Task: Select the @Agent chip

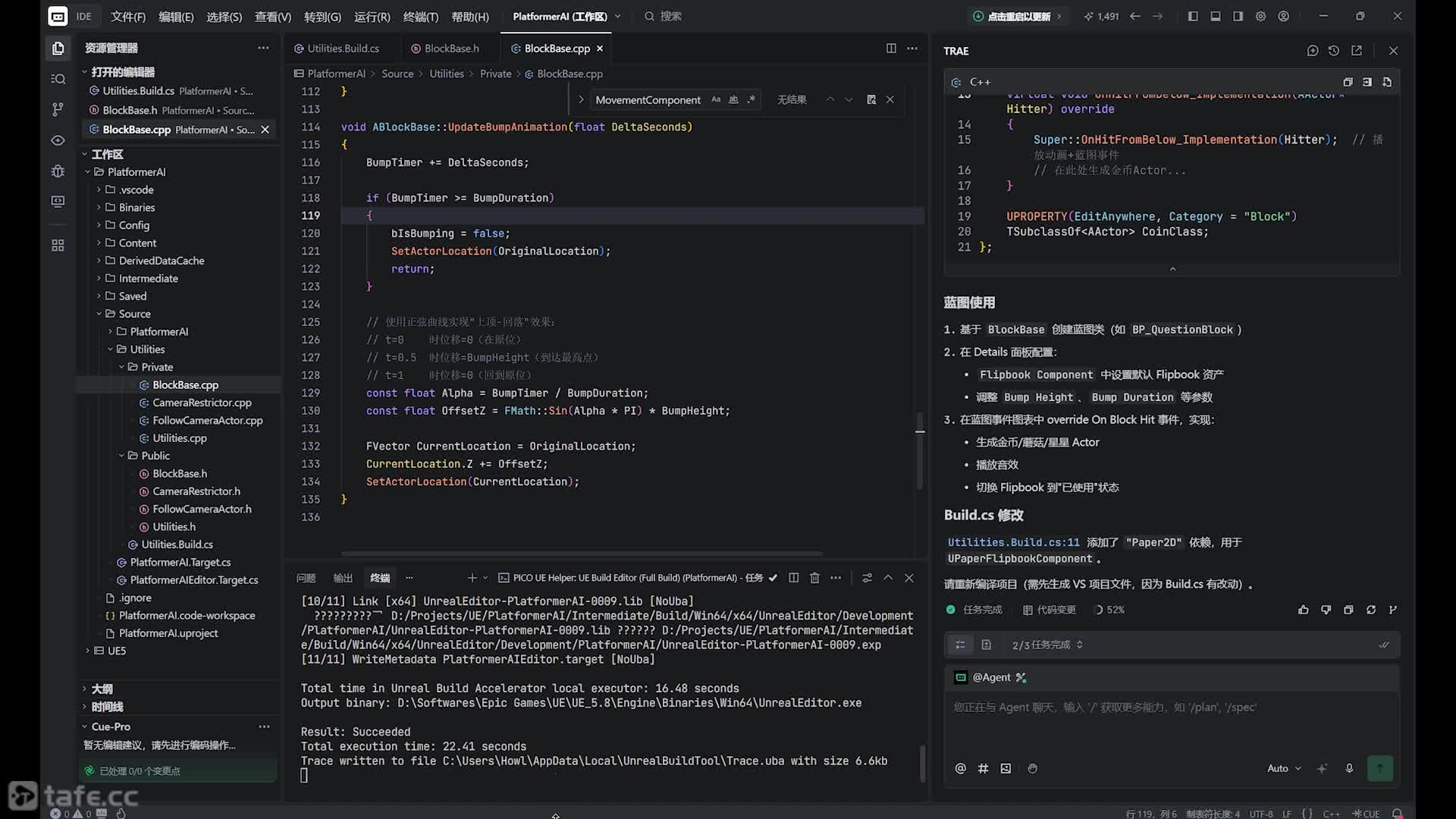Action: 990,677
